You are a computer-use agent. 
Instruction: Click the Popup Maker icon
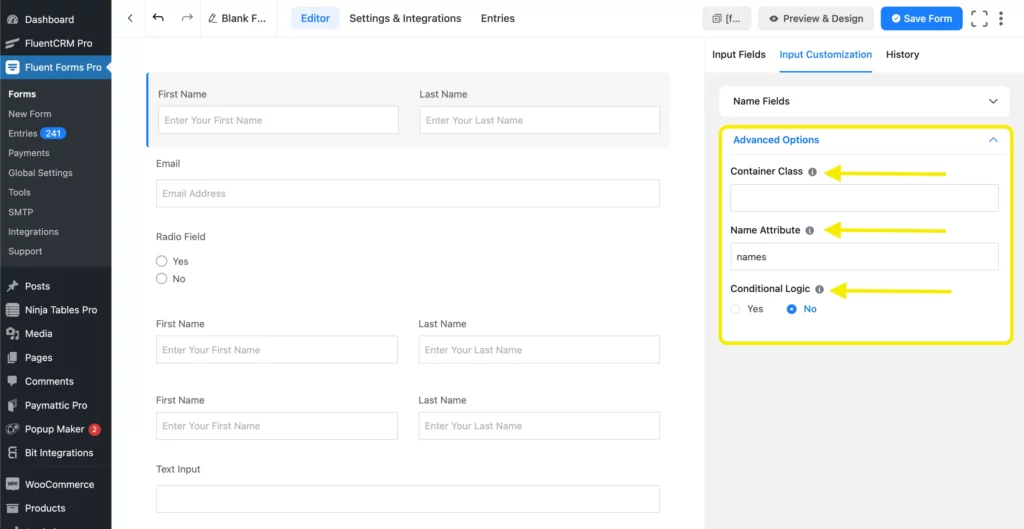pyautogui.click(x=12, y=429)
